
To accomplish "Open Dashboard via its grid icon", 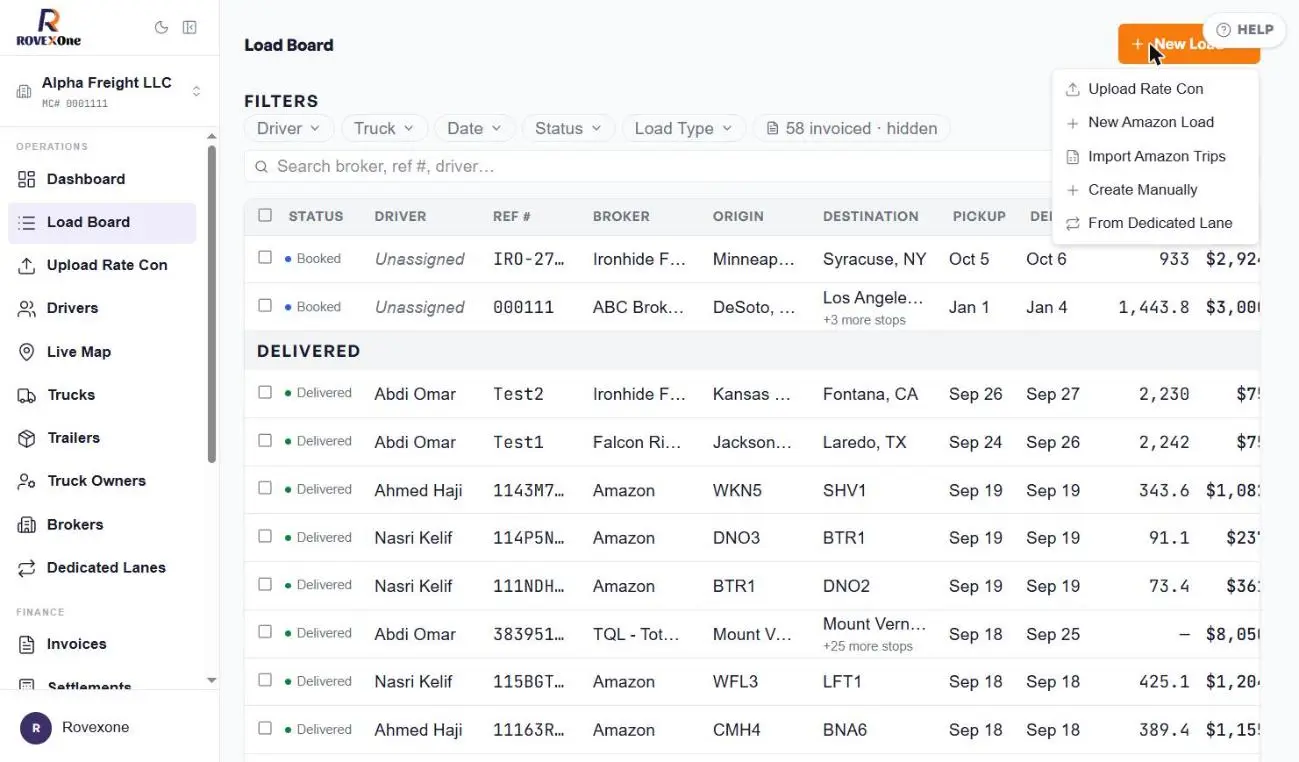I will click(27, 179).
